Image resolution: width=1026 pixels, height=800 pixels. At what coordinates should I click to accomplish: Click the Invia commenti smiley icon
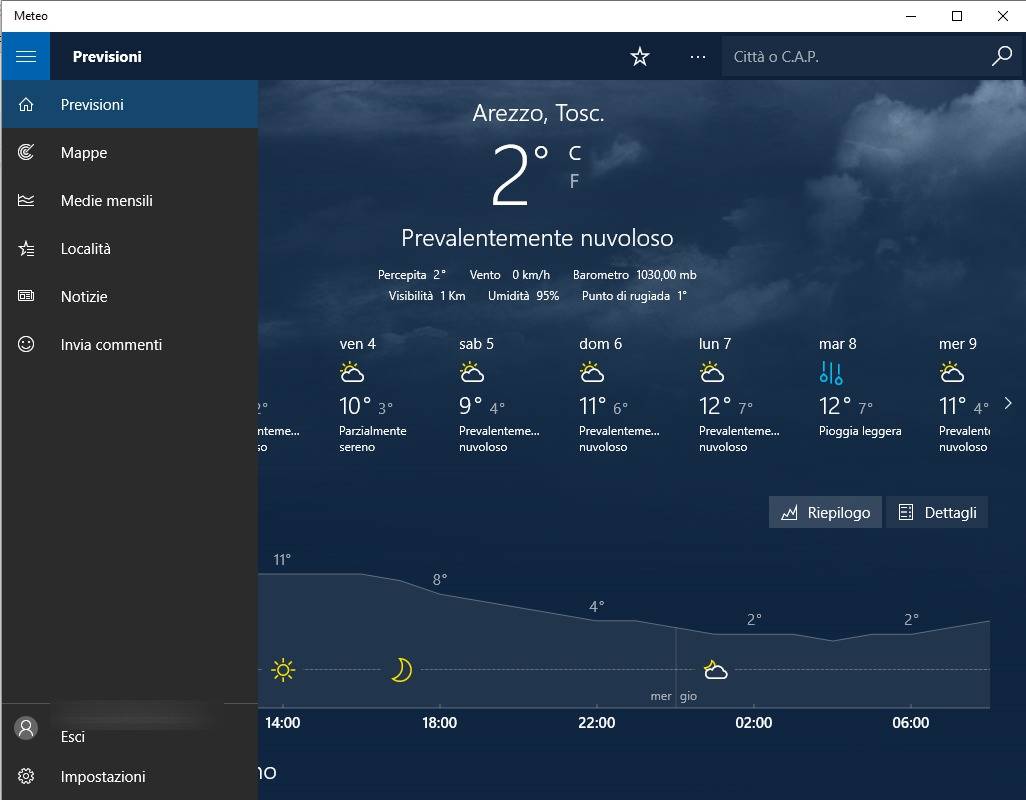[27, 345]
